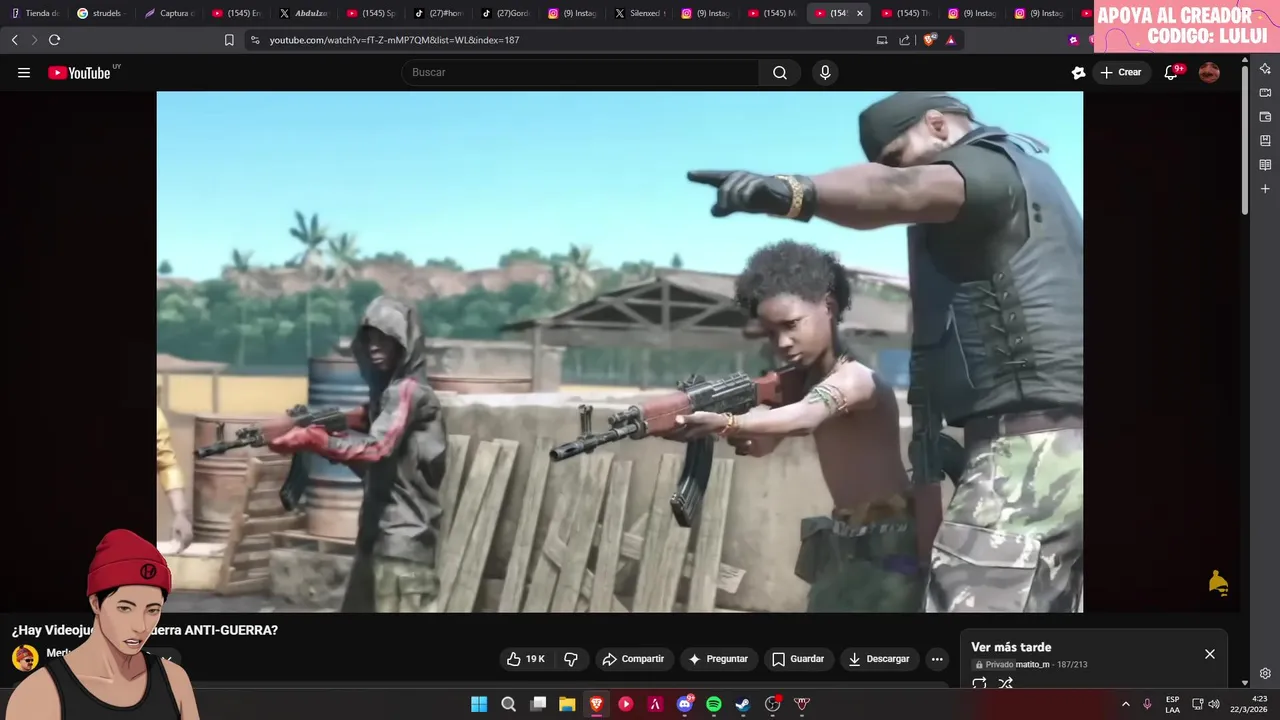This screenshot has height=720, width=1280.
Task: Click the media picture-in-picture toolbar icon
Action: pyautogui.click(x=882, y=40)
